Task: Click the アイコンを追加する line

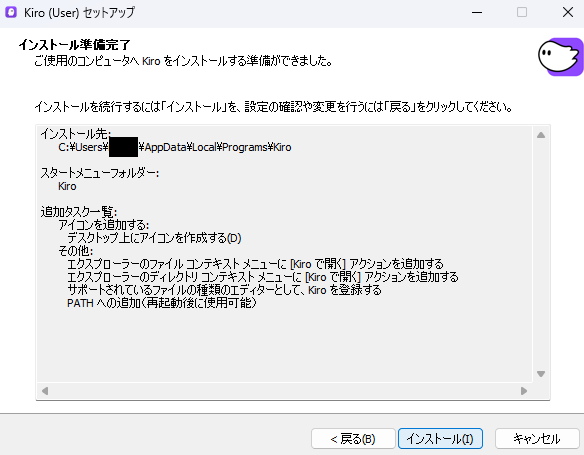Action: click(x=104, y=225)
